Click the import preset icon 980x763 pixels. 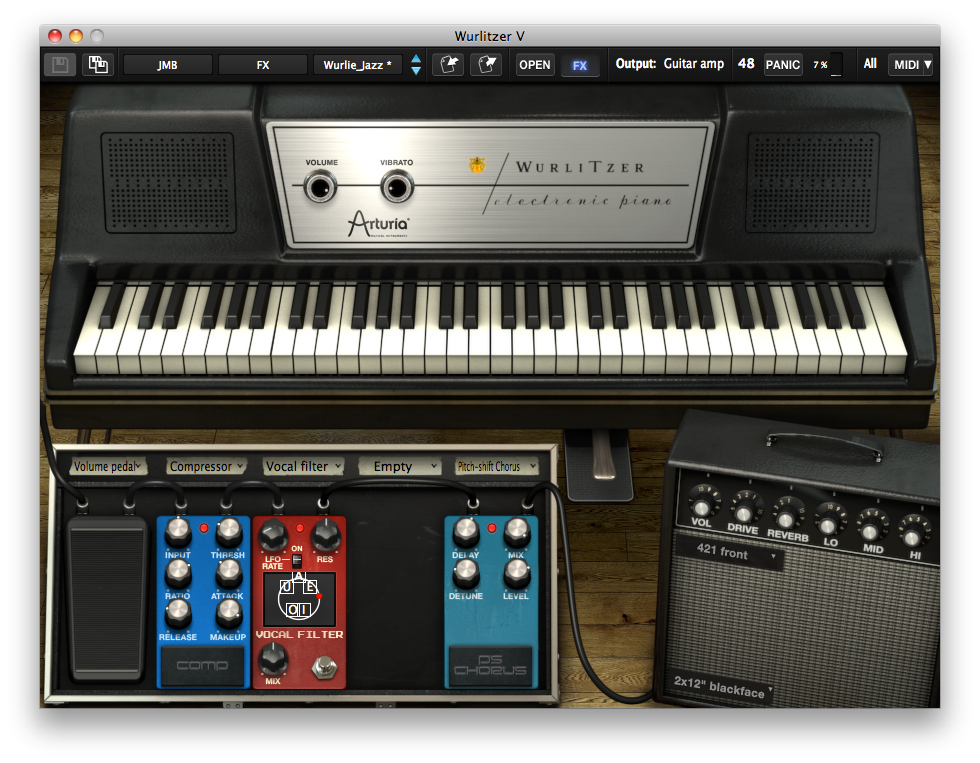(x=448, y=64)
